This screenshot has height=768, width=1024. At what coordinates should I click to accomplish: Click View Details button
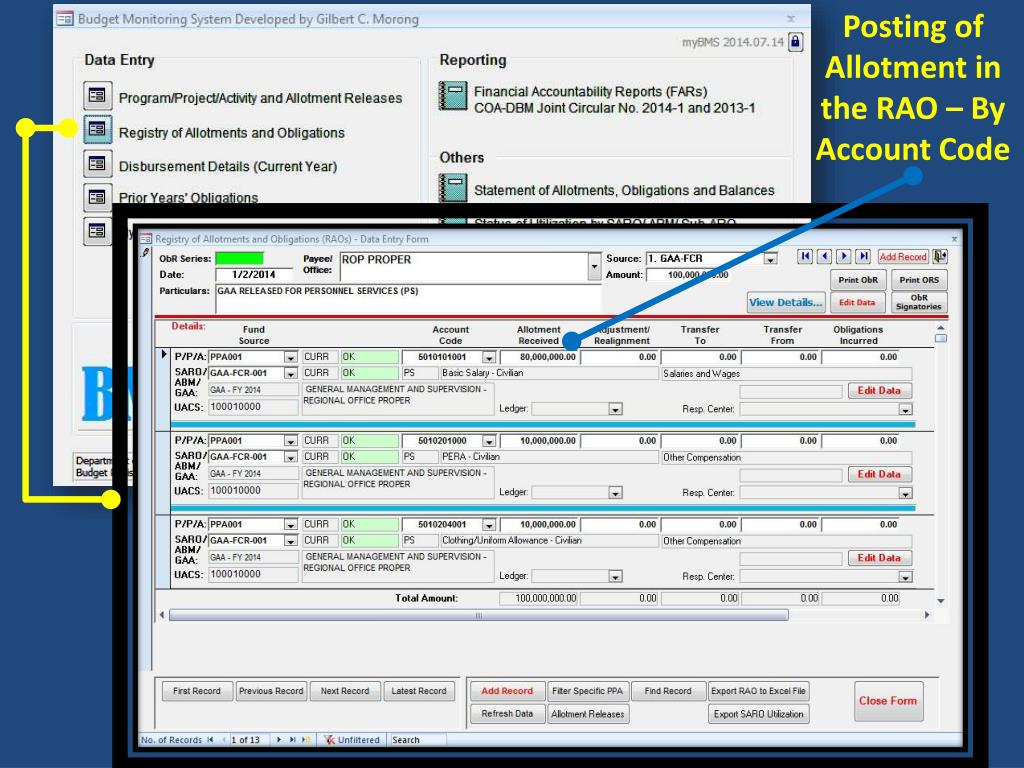[x=786, y=302]
